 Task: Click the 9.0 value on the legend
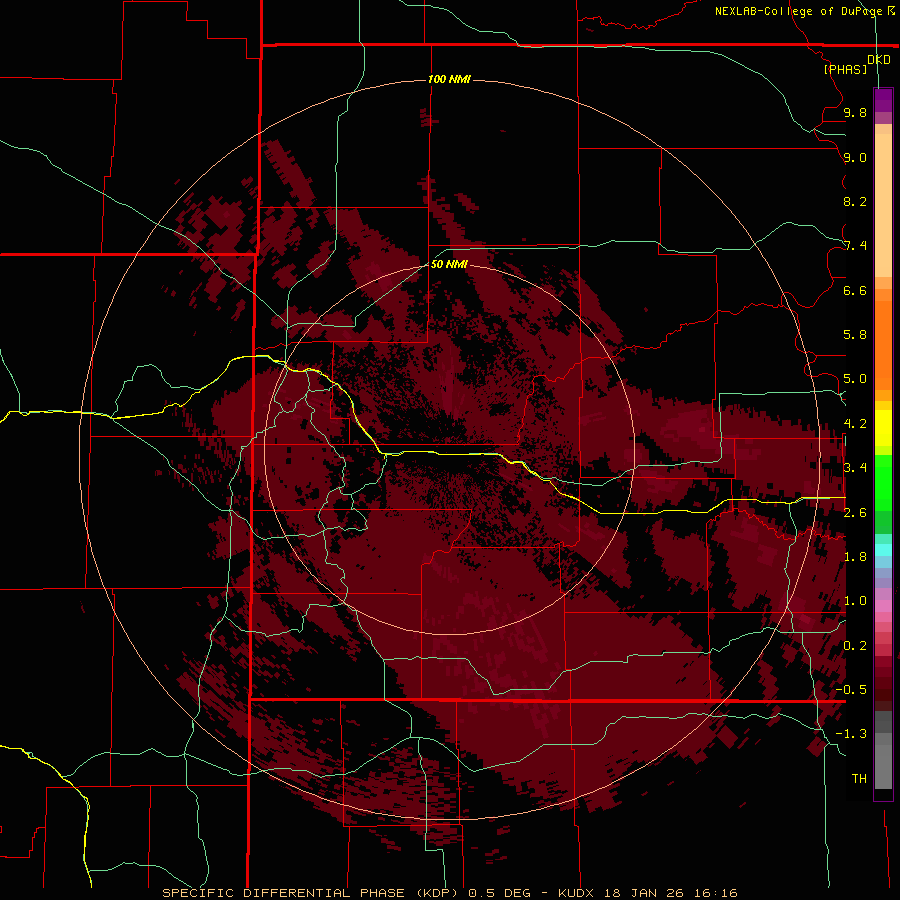click(x=855, y=157)
